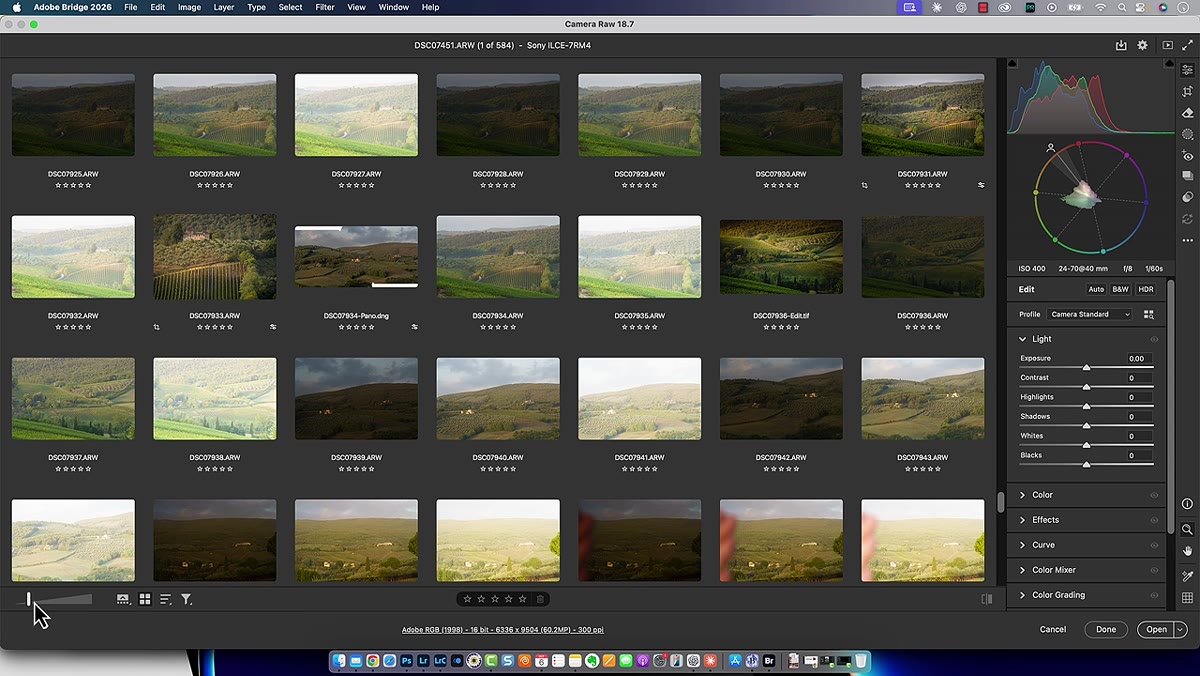Click the save image download icon
The width and height of the screenshot is (1200, 676).
[1121, 46]
